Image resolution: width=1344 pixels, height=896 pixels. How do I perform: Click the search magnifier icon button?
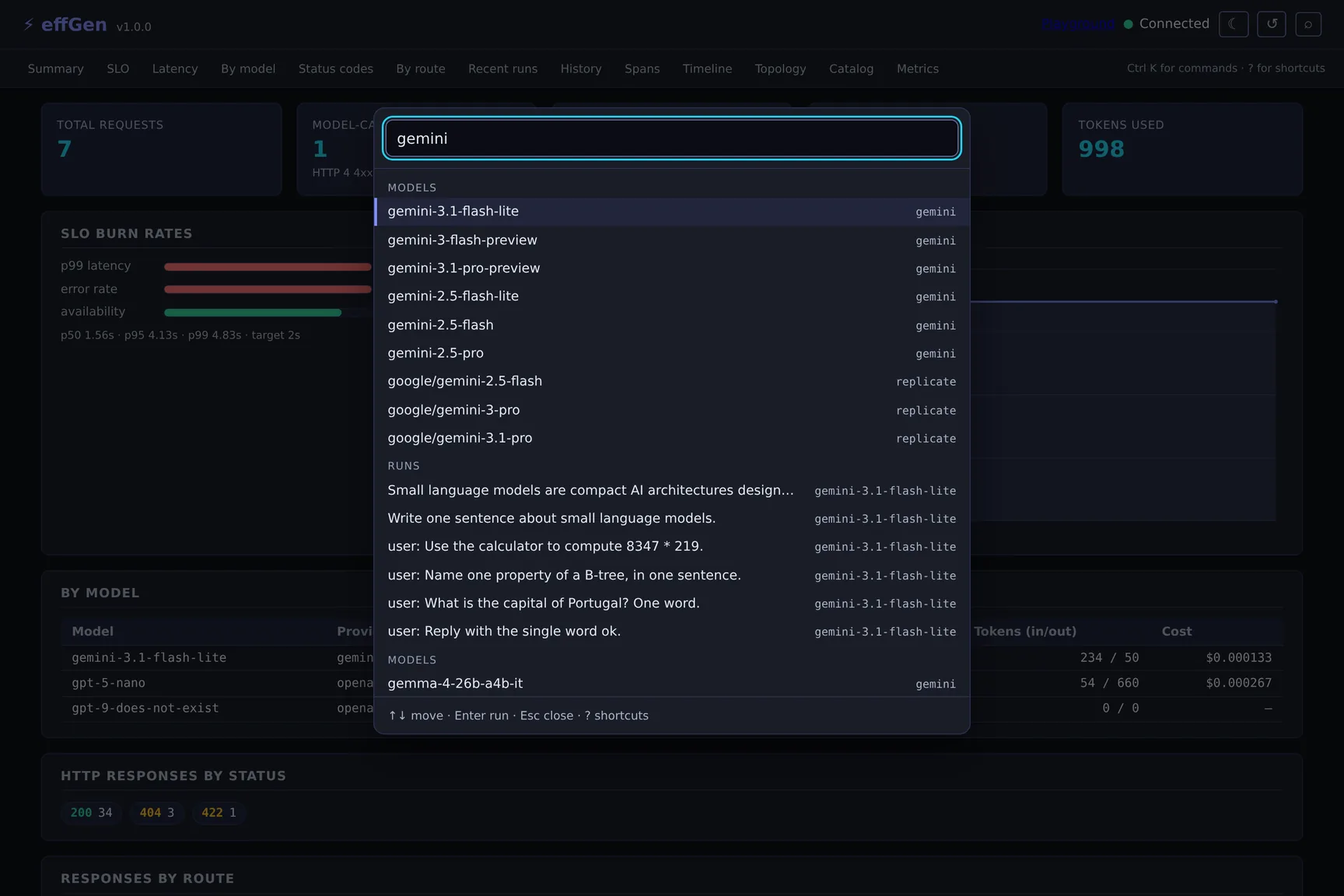coord(1308,24)
